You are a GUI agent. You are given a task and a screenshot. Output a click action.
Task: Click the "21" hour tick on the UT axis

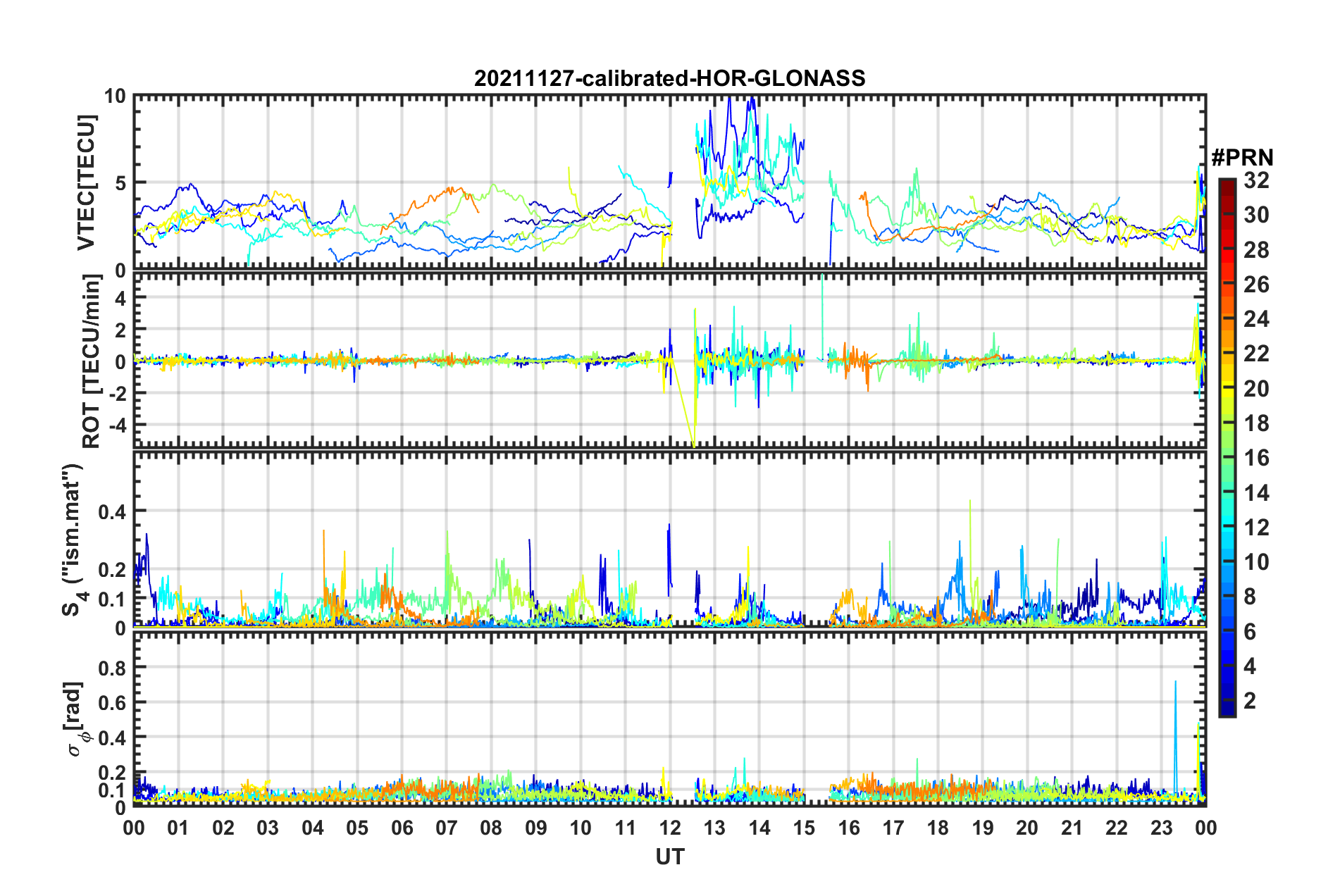click(1072, 828)
